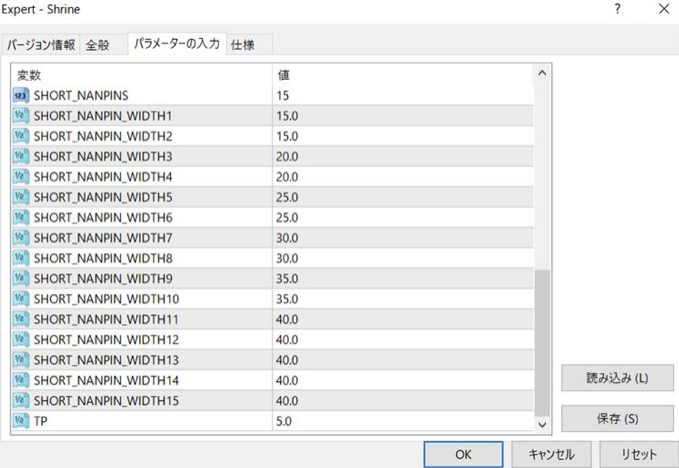This screenshot has width=679, height=468.
Task: Click the help question mark in title bar
Action: [617, 10]
